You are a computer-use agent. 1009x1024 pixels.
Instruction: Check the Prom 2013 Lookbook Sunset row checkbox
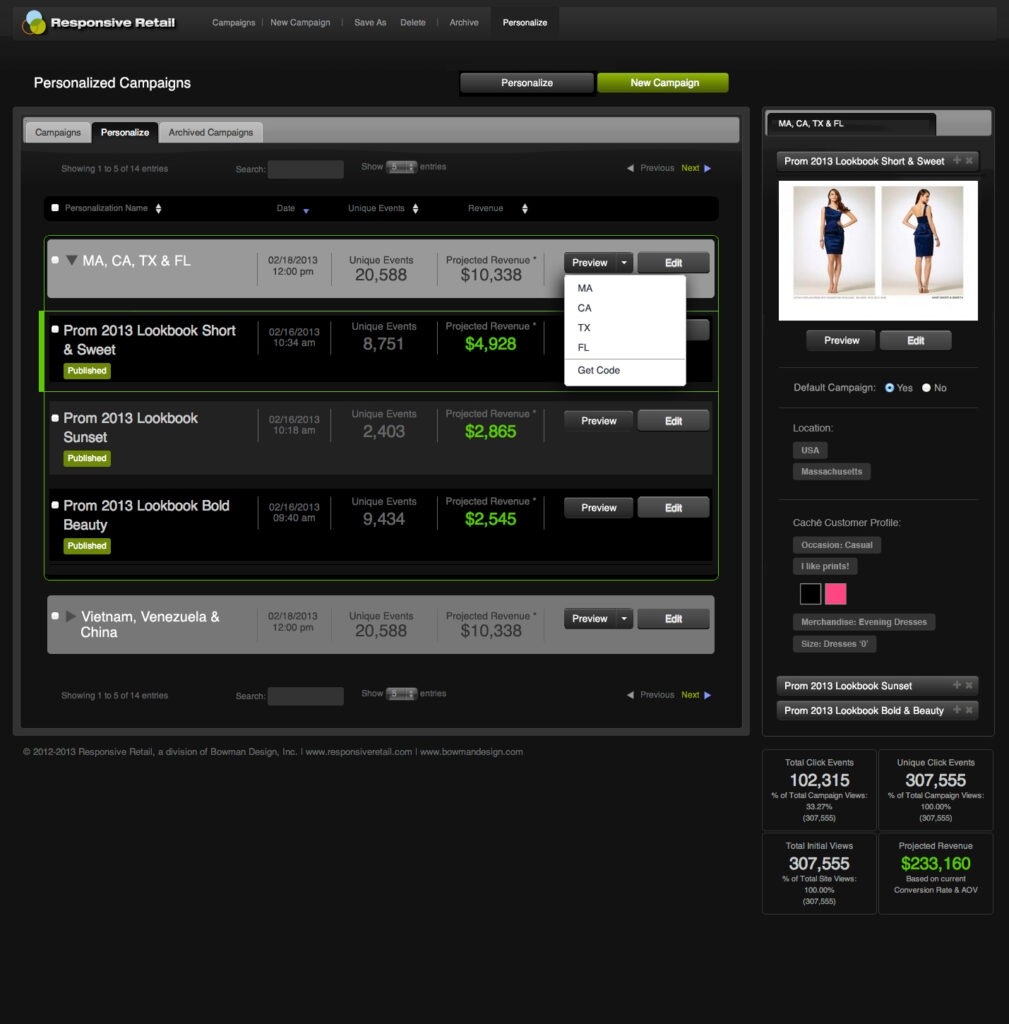click(55, 418)
